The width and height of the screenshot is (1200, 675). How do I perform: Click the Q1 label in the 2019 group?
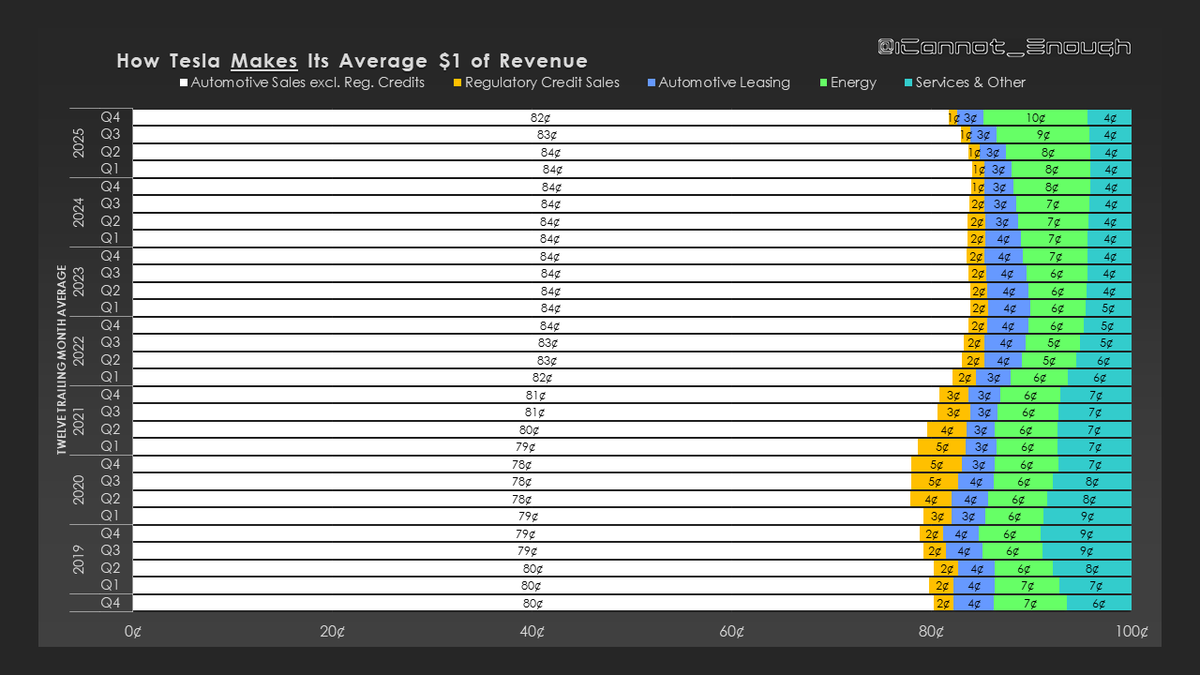[x=111, y=585]
